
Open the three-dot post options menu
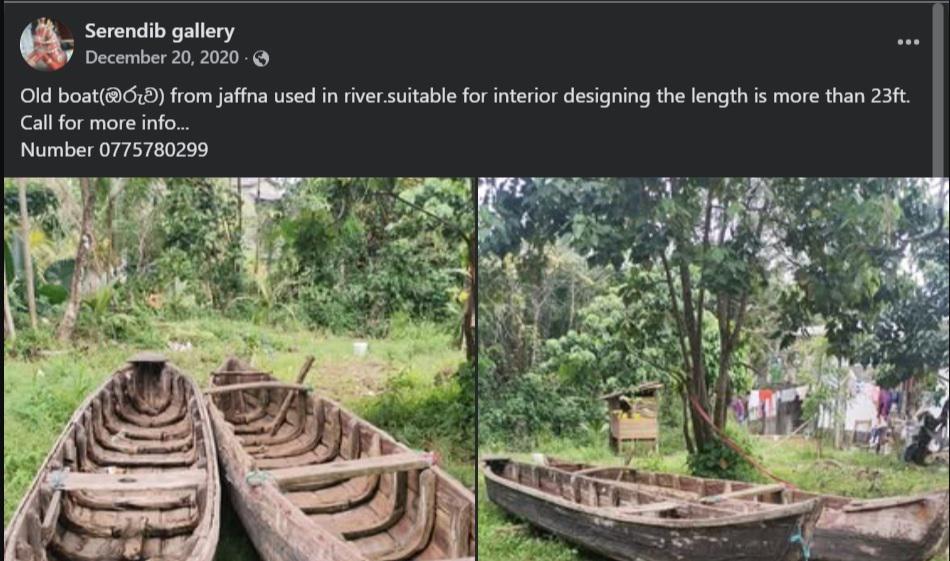(908, 42)
